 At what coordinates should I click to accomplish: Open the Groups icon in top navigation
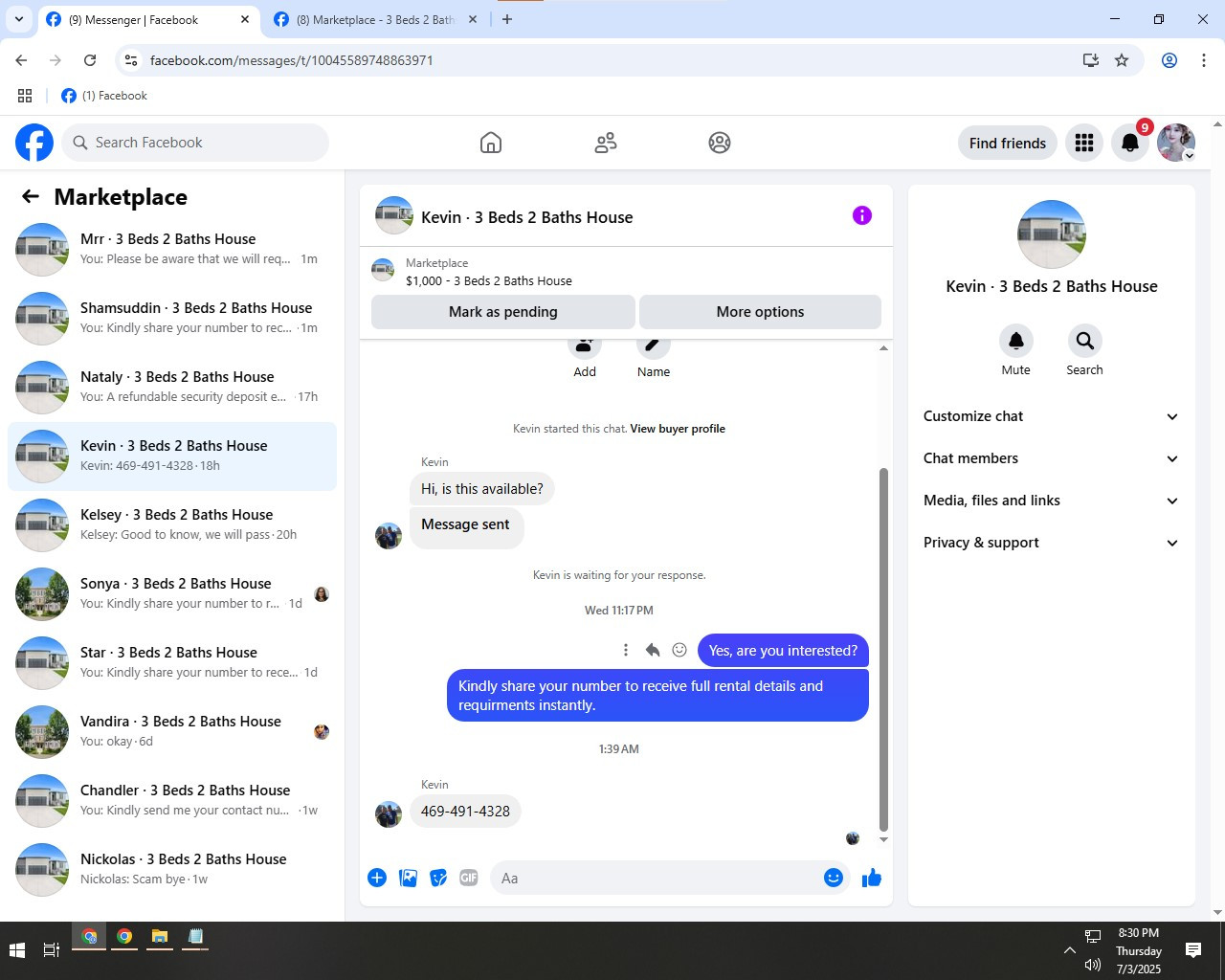coord(720,143)
